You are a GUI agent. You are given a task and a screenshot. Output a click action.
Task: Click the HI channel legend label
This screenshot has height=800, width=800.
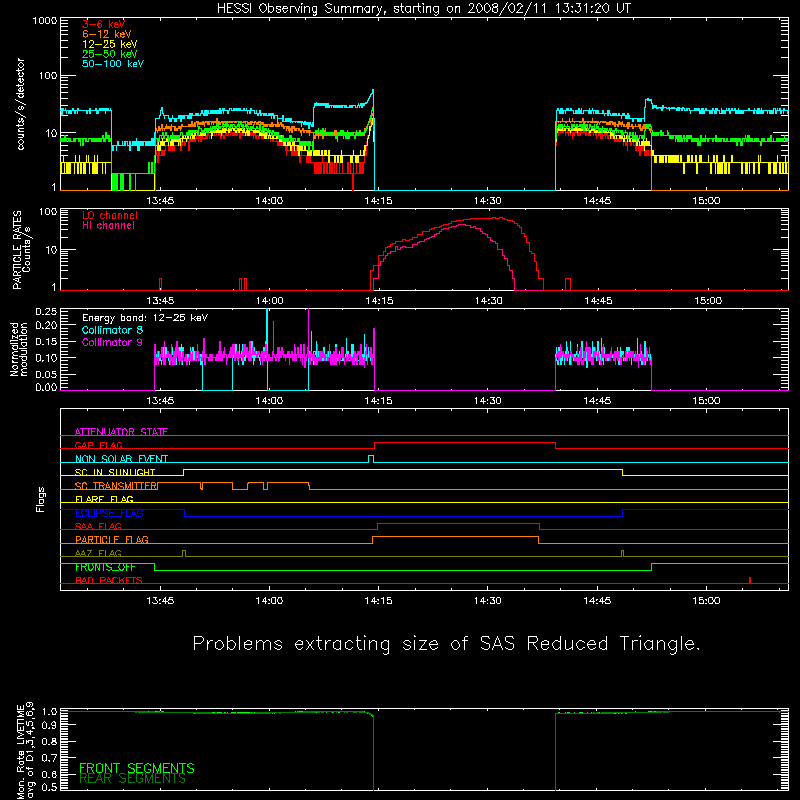click(108, 225)
